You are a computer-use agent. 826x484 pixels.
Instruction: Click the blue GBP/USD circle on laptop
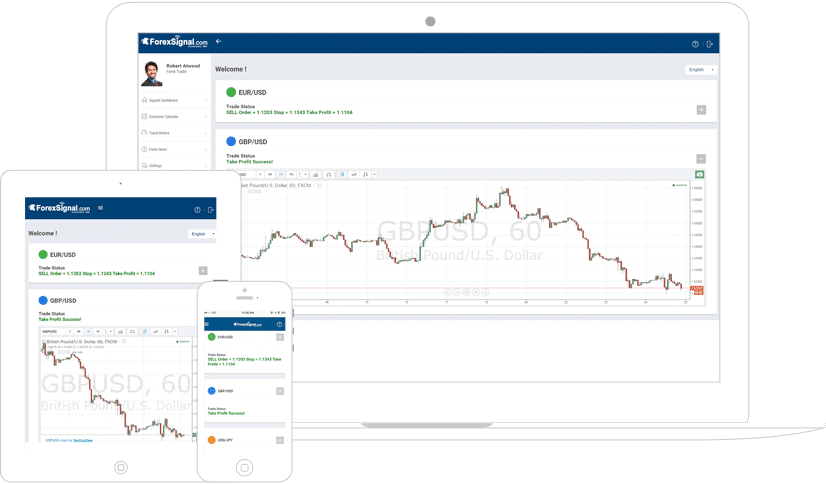pyautogui.click(x=231, y=141)
